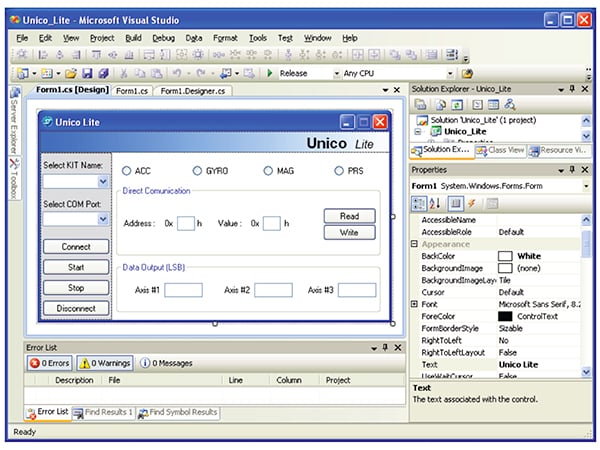Collapse the Appearance property category

coord(414,244)
